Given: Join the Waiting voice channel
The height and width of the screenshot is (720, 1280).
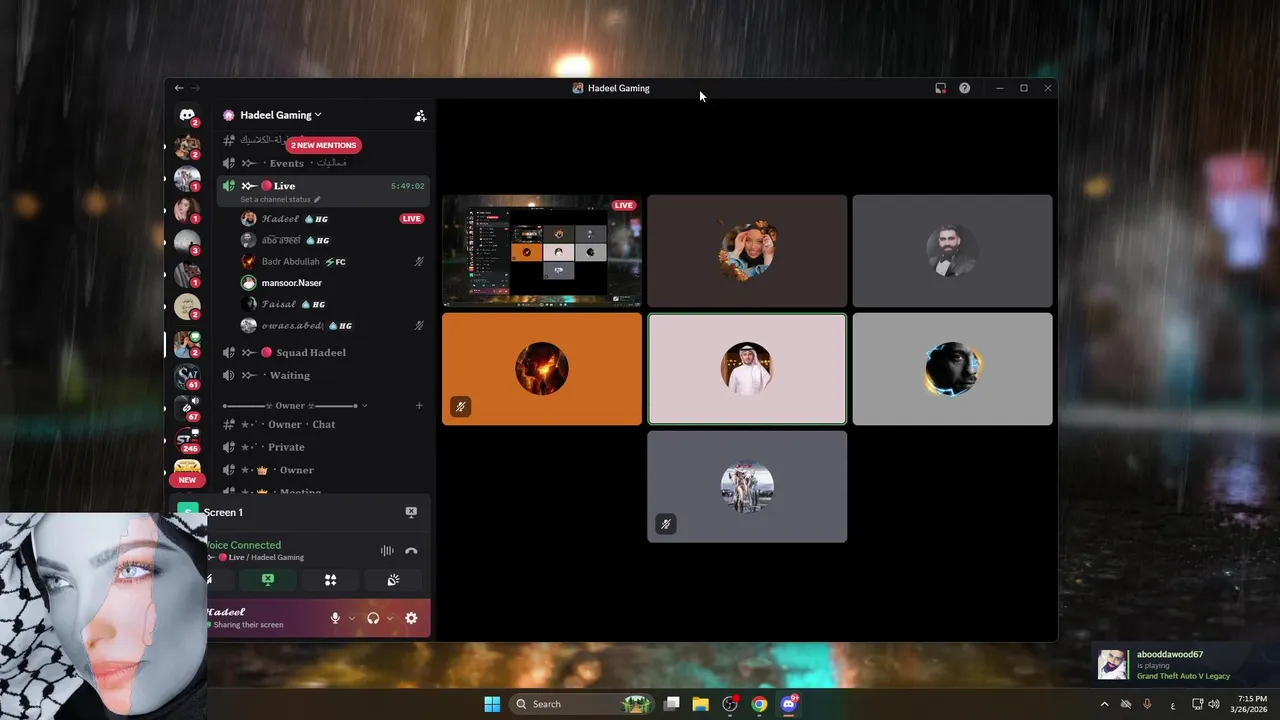Looking at the screenshot, I should click(x=324, y=375).
